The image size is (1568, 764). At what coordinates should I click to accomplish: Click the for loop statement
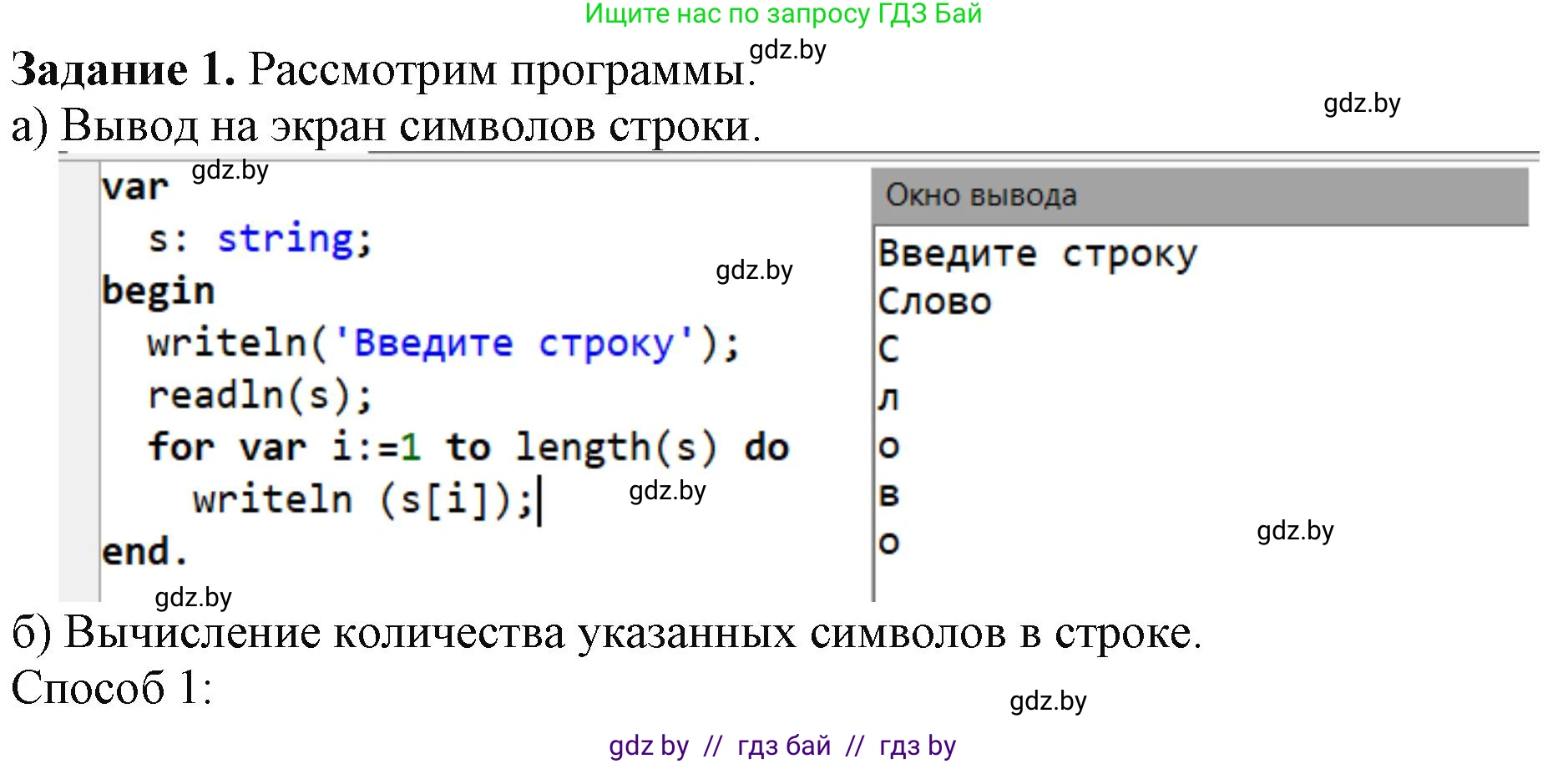pyautogui.click(x=468, y=447)
